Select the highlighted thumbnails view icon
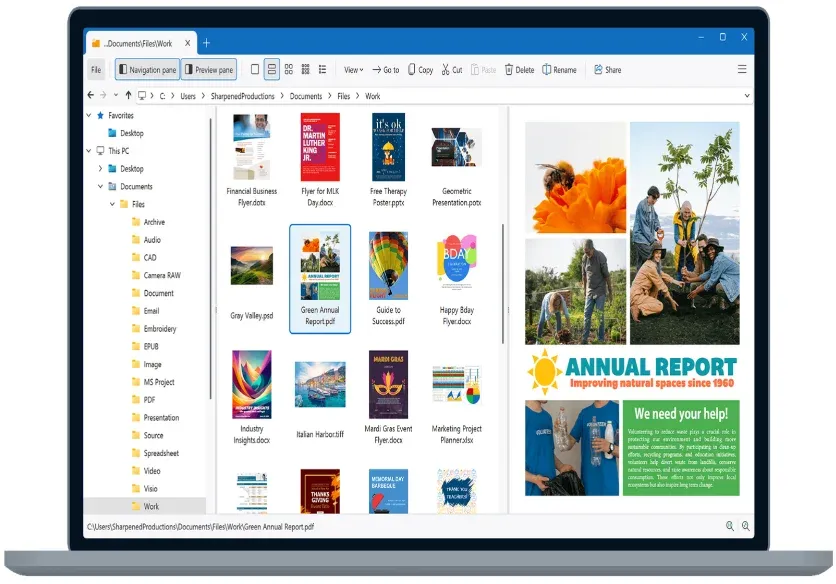836x584 pixels. tap(271, 69)
